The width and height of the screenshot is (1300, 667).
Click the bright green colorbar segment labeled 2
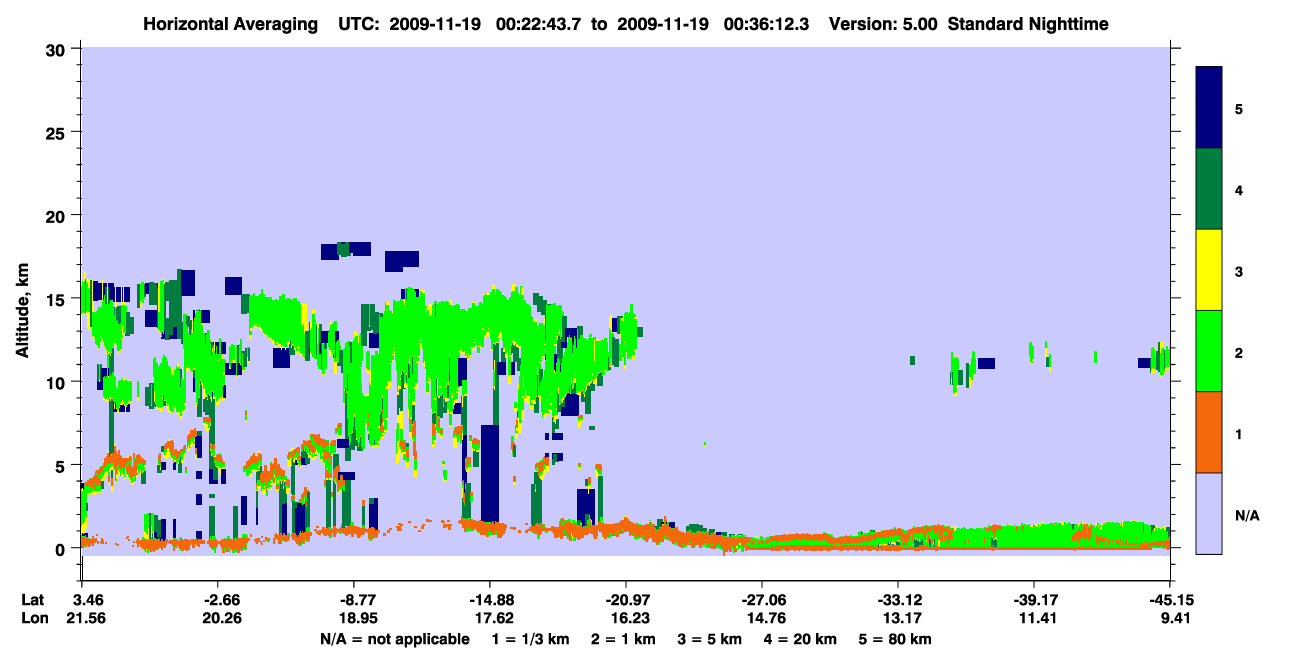tap(1209, 351)
